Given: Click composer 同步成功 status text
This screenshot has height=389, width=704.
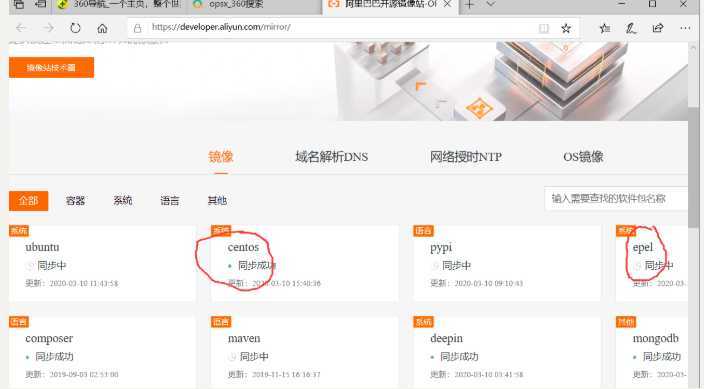Looking at the screenshot, I should click(54, 357).
